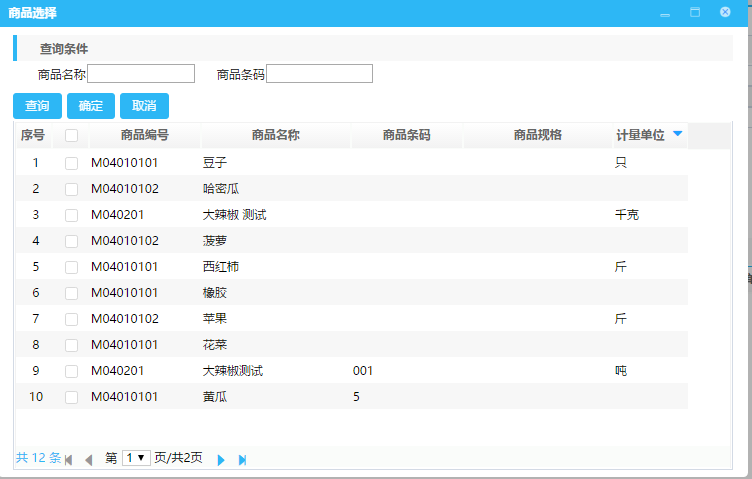Focus the 商品条码 input field

(x=319, y=74)
